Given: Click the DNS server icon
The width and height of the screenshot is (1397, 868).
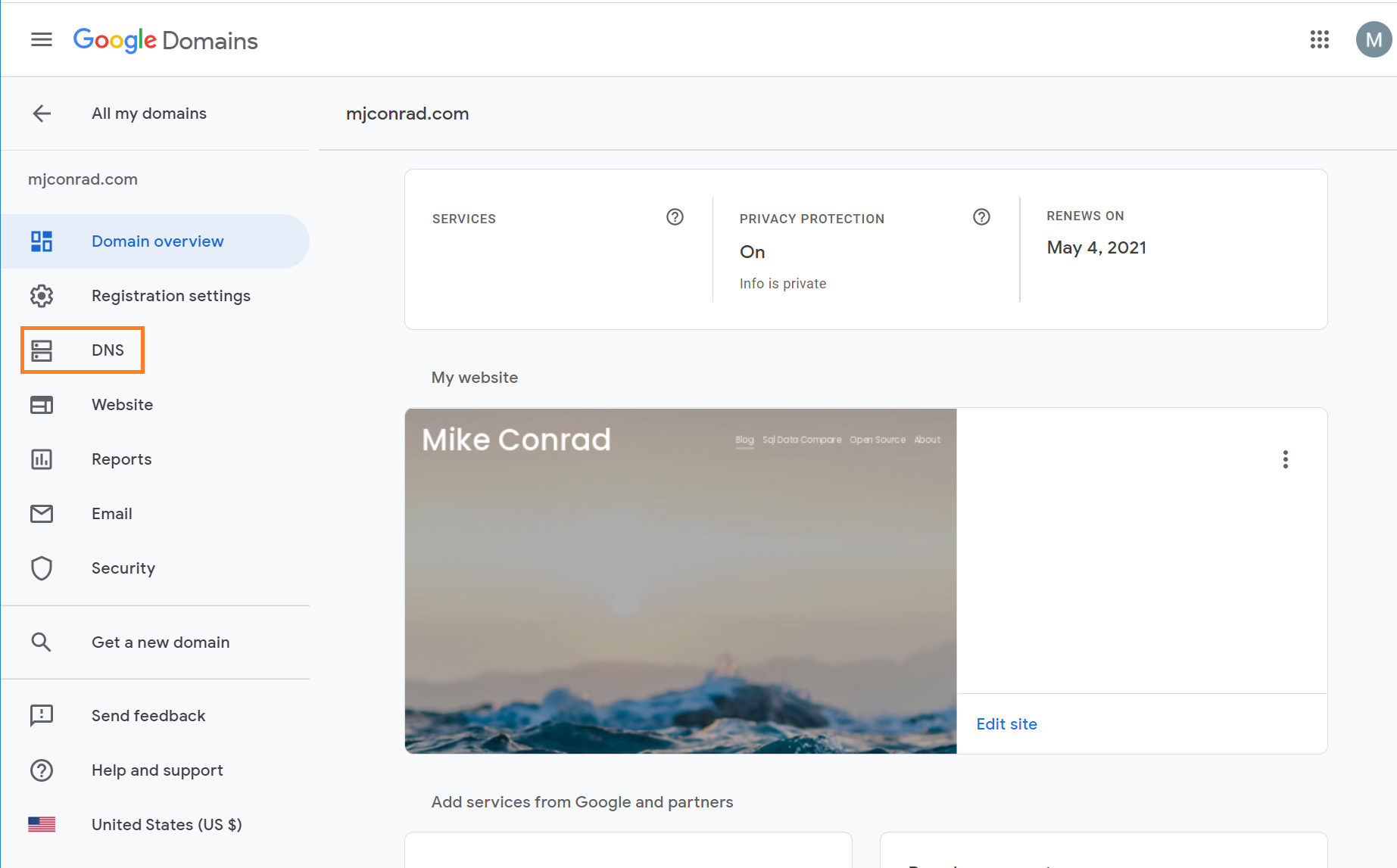Looking at the screenshot, I should tap(42, 350).
